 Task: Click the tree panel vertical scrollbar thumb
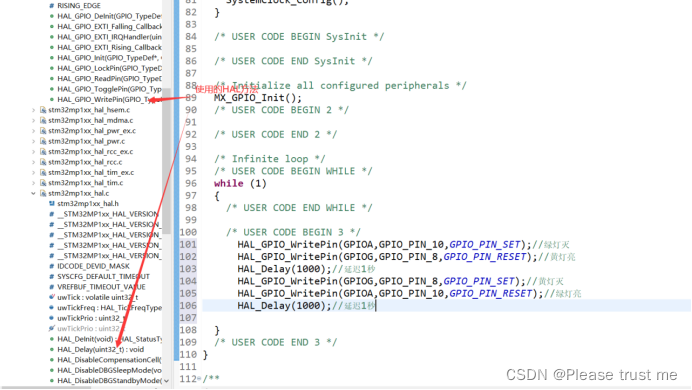(x=166, y=161)
